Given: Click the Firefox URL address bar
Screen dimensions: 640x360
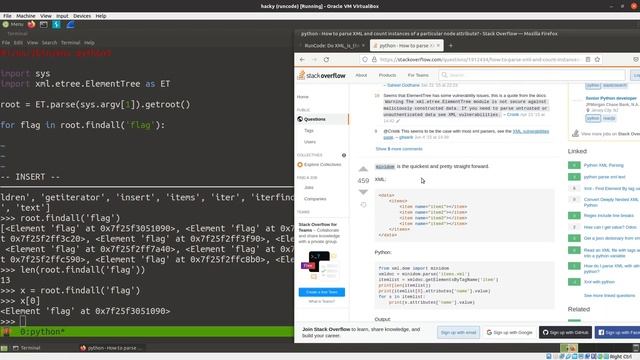Looking at the screenshot, I should tap(480, 60).
